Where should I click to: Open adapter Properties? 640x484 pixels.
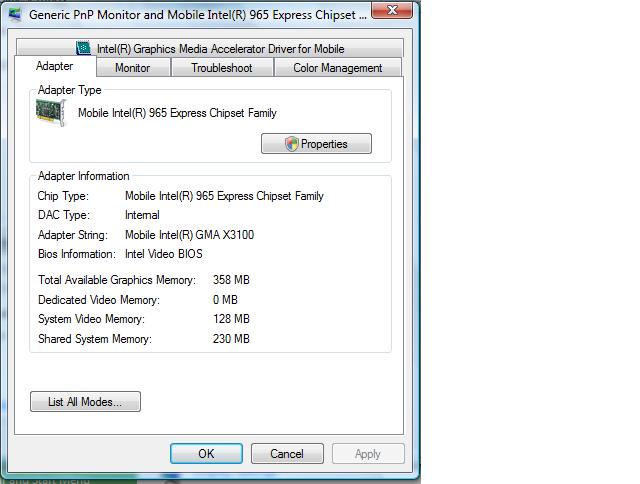[316, 144]
